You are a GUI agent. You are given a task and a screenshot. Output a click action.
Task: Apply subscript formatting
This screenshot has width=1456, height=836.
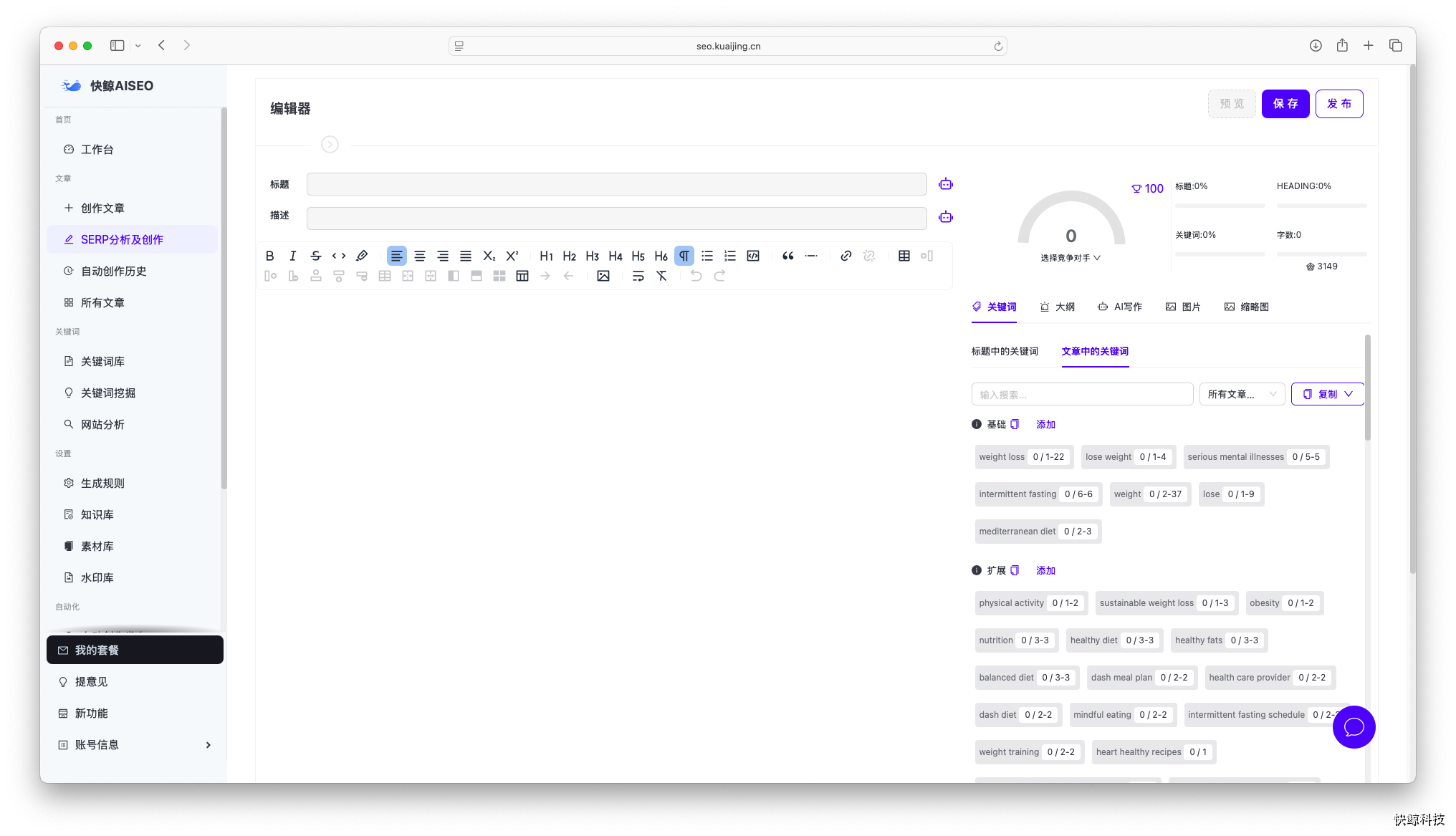pyautogui.click(x=489, y=256)
